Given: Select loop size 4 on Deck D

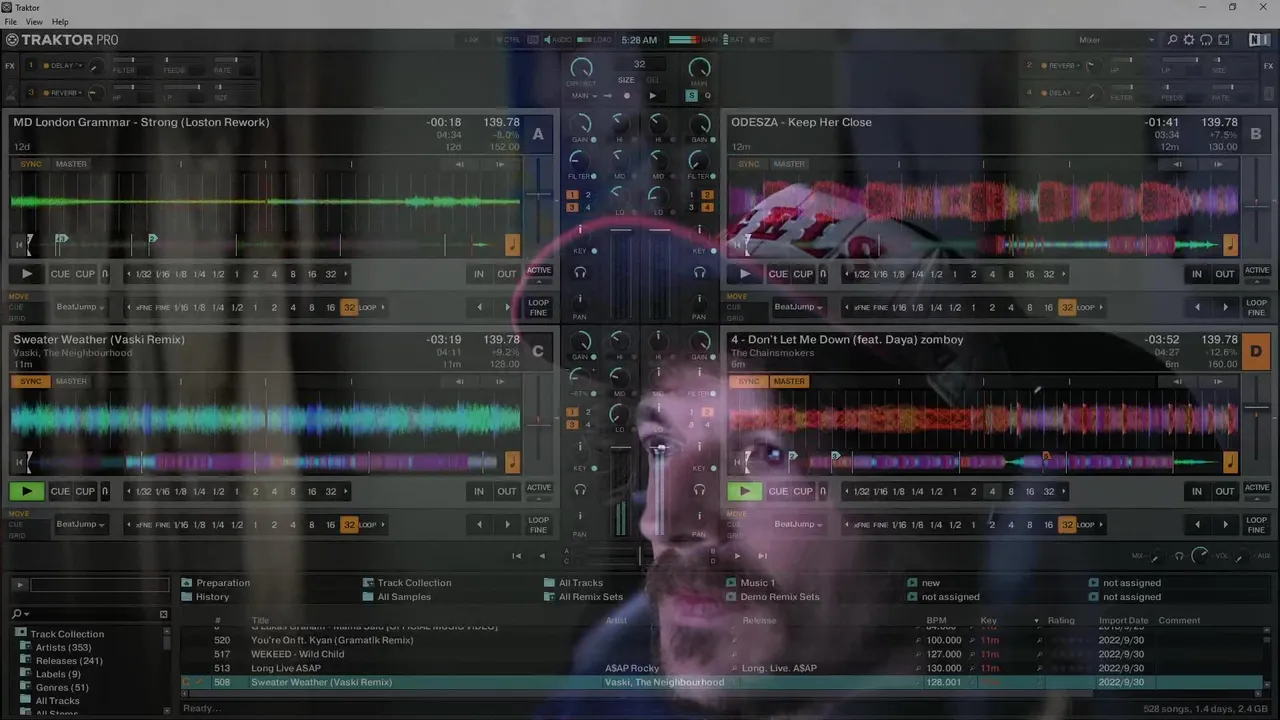Looking at the screenshot, I should click(x=992, y=491).
